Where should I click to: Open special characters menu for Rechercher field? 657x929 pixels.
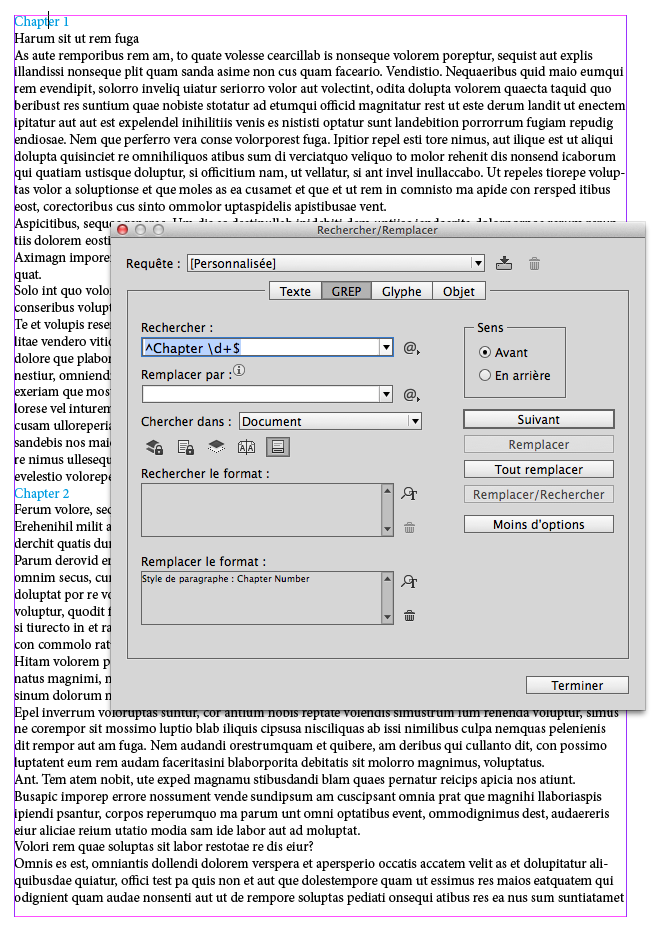412,348
